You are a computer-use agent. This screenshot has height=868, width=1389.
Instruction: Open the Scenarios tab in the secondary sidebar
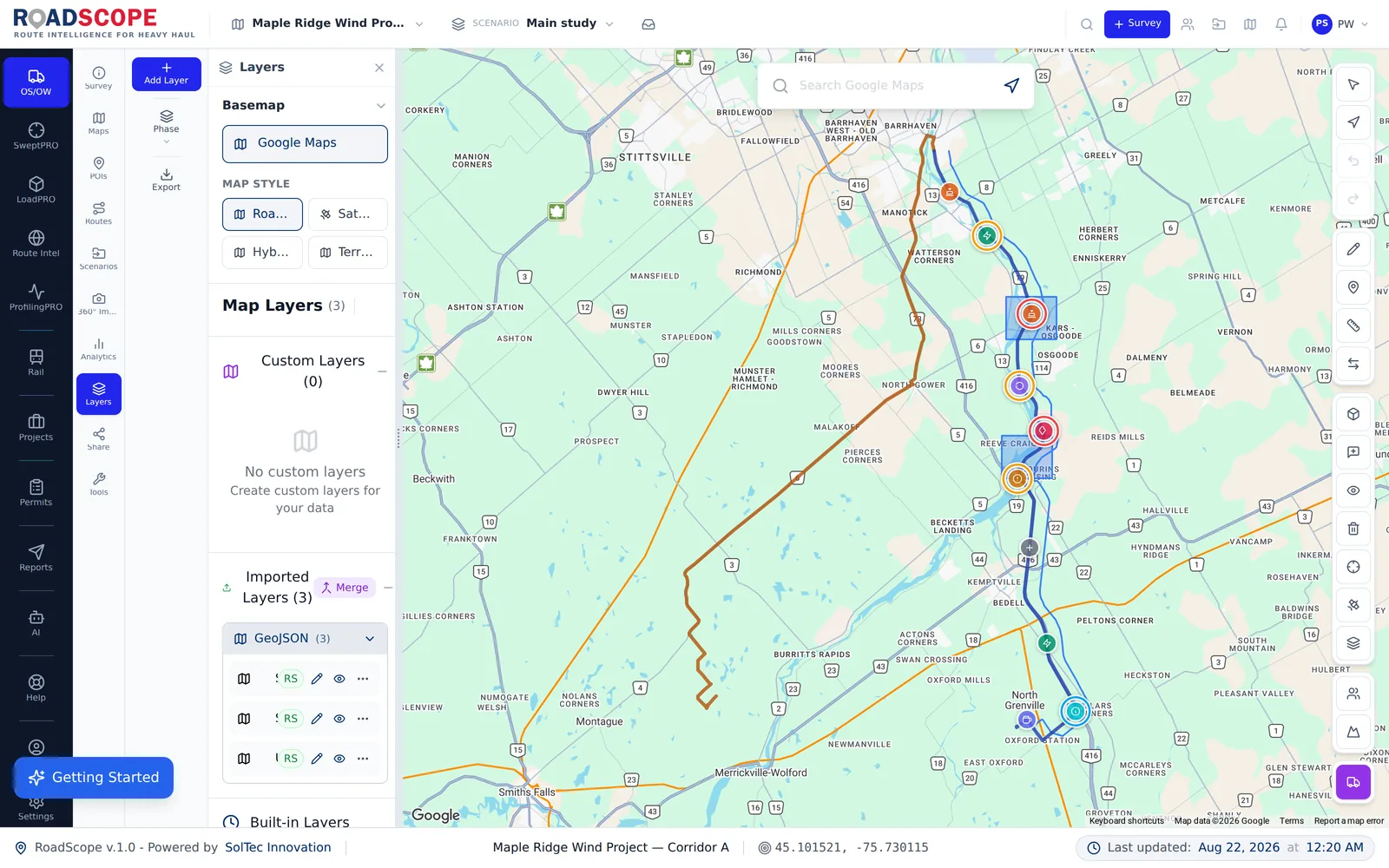[x=99, y=259]
